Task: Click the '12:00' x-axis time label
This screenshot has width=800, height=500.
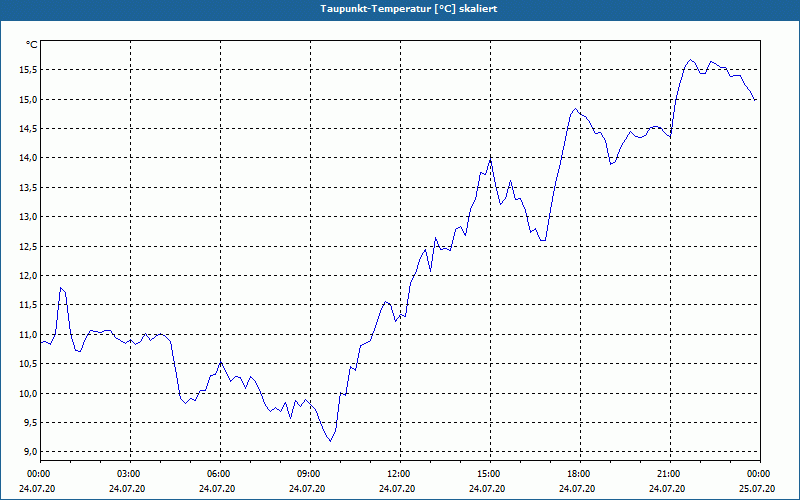Action: [397, 474]
